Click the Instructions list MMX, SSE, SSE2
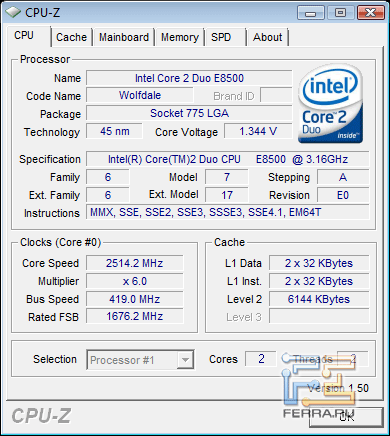The image size is (390, 436). (x=228, y=213)
